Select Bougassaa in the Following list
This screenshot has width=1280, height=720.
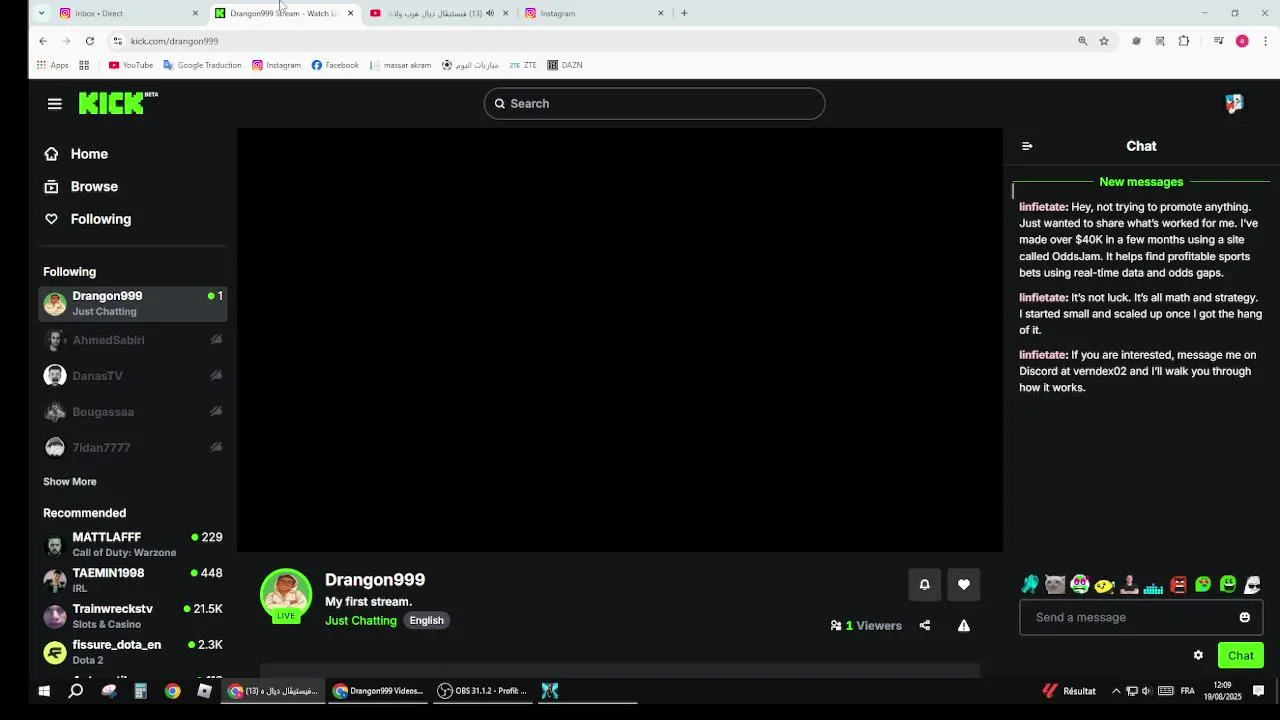(x=133, y=412)
